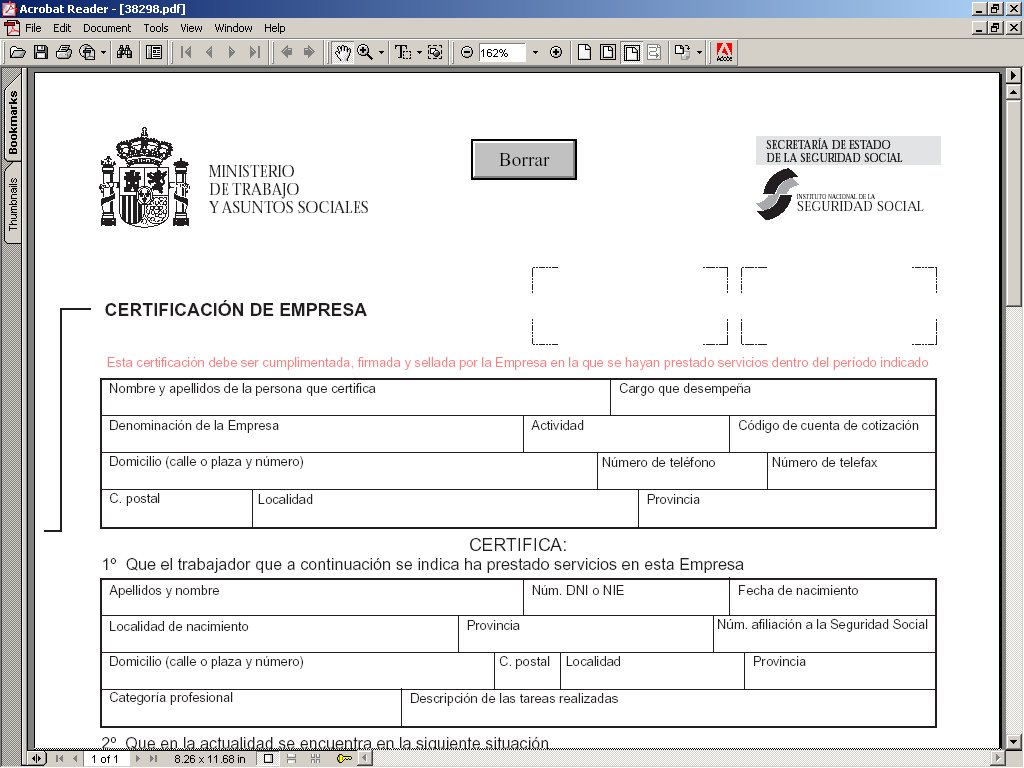Open the Help menu
Screen dimensions: 1024x768
(274, 28)
